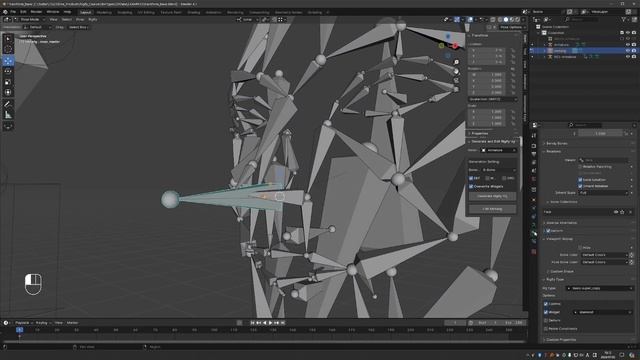Open the Rig type dropdown
Image resolution: width=640 pixels, height=360 pixels.
pyautogui.click(x=599, y=288)
